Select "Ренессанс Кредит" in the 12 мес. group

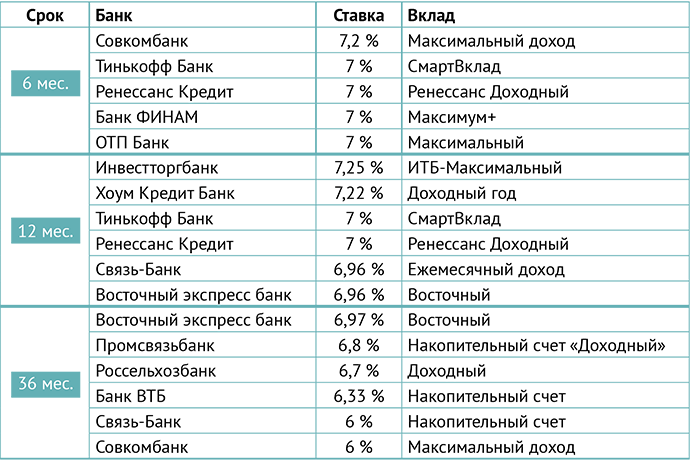[x=164, y=244]
